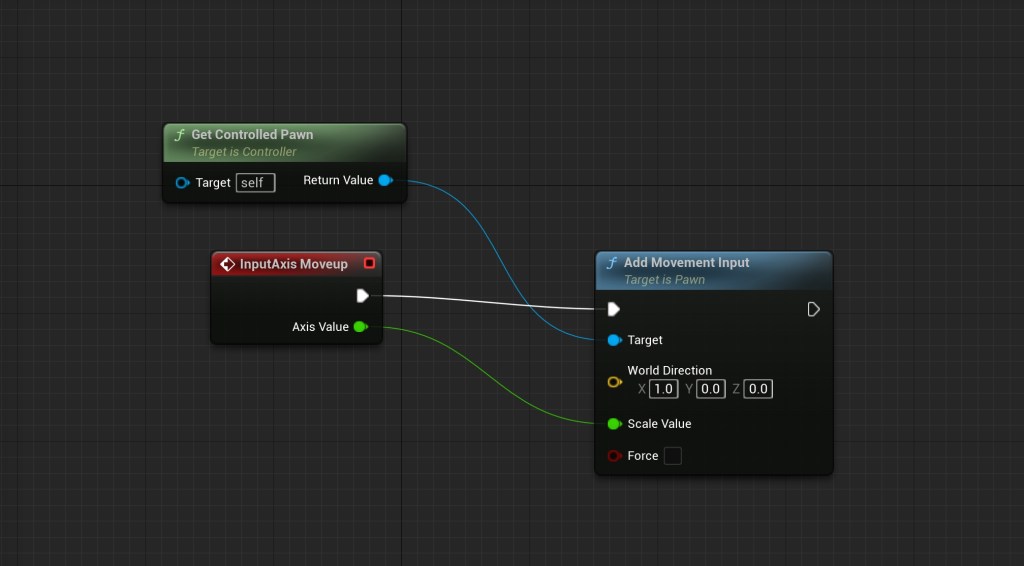
Task: Click the red delegate square on InputAxis Moveup
Action: pyautogui.click(x=369, y=263)
